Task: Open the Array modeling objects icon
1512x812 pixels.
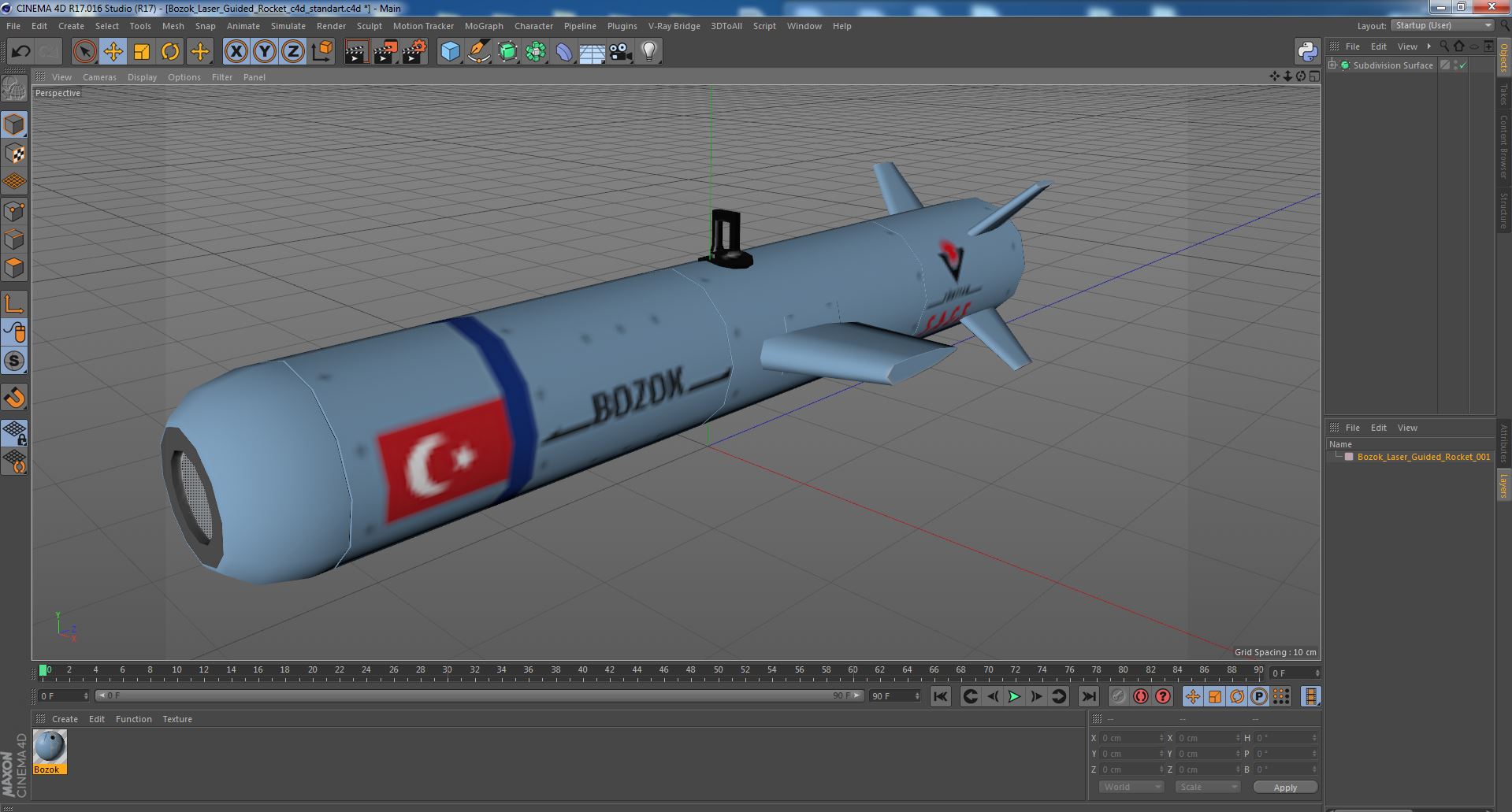Action: [536, 52]
